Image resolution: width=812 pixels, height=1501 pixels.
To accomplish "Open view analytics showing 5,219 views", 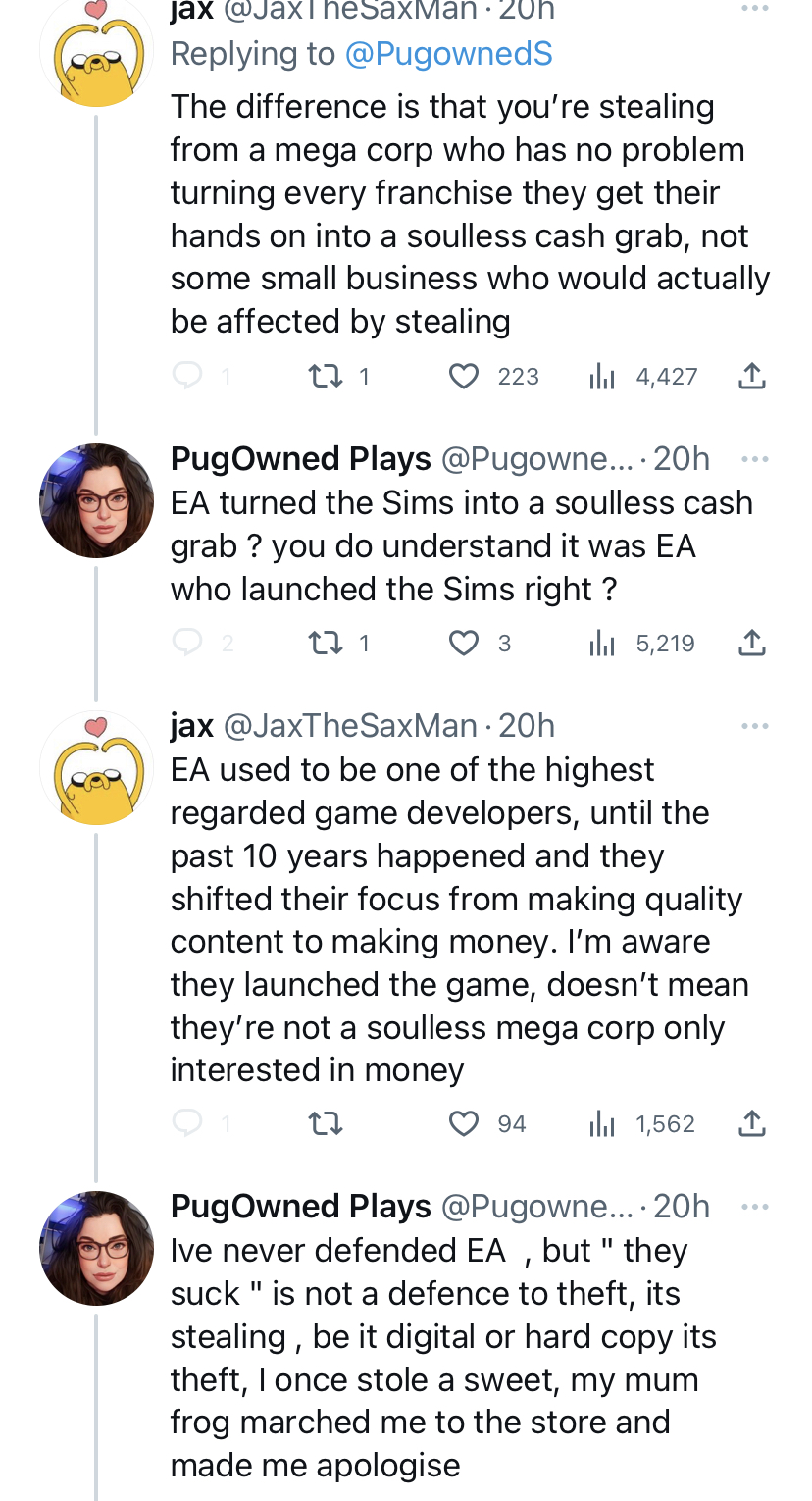I will (641, 644).
